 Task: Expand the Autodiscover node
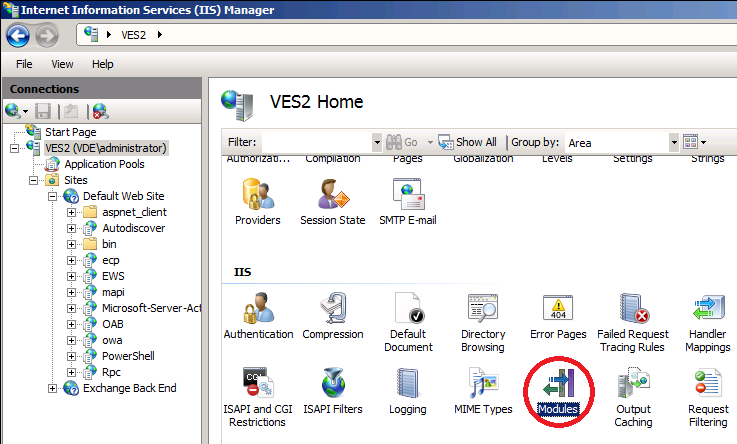click(71, 228)
